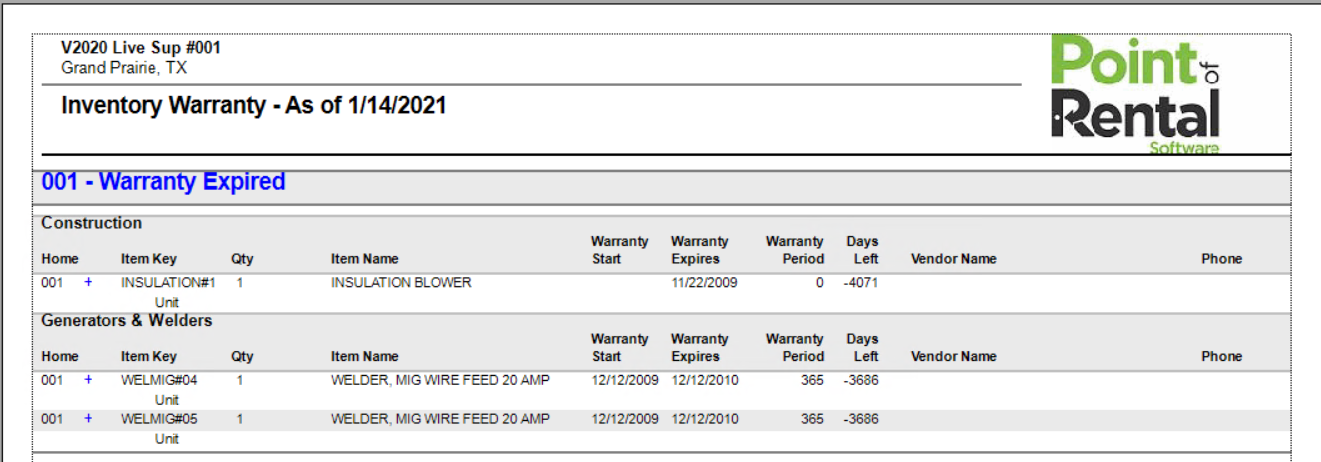Select item key WELMIG#05
Image resolution: width=1321 pixels, height=462 pixels.
coord(159,419)
